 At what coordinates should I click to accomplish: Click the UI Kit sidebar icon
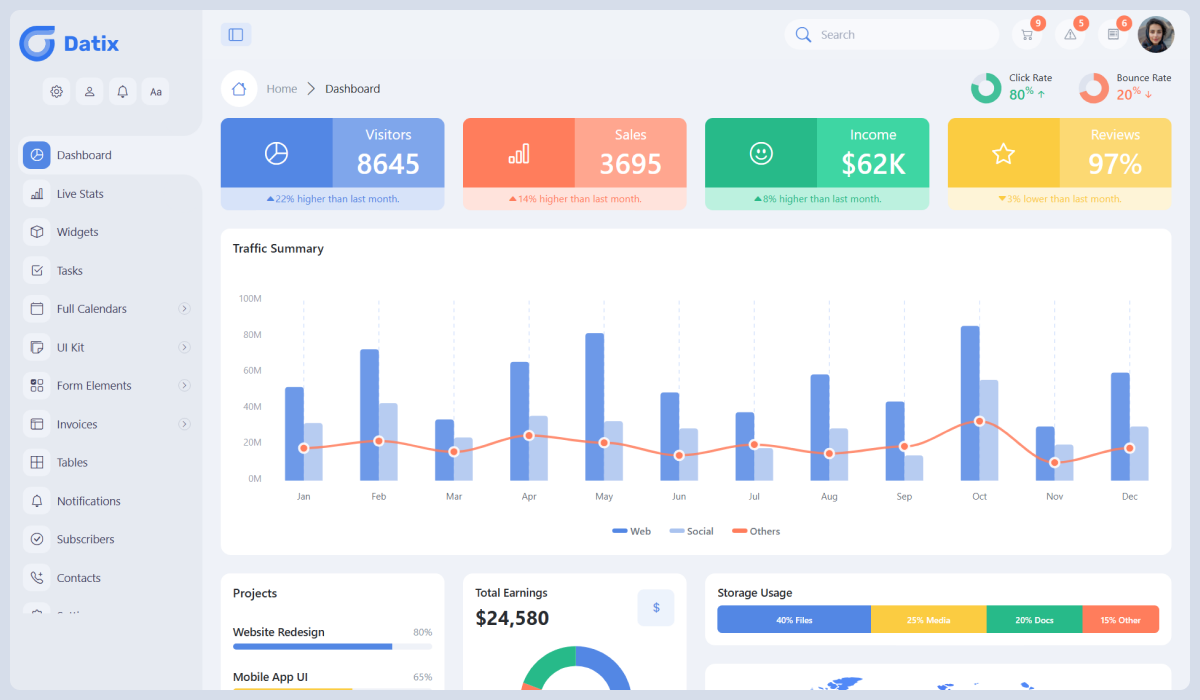(x=37, y=347)
